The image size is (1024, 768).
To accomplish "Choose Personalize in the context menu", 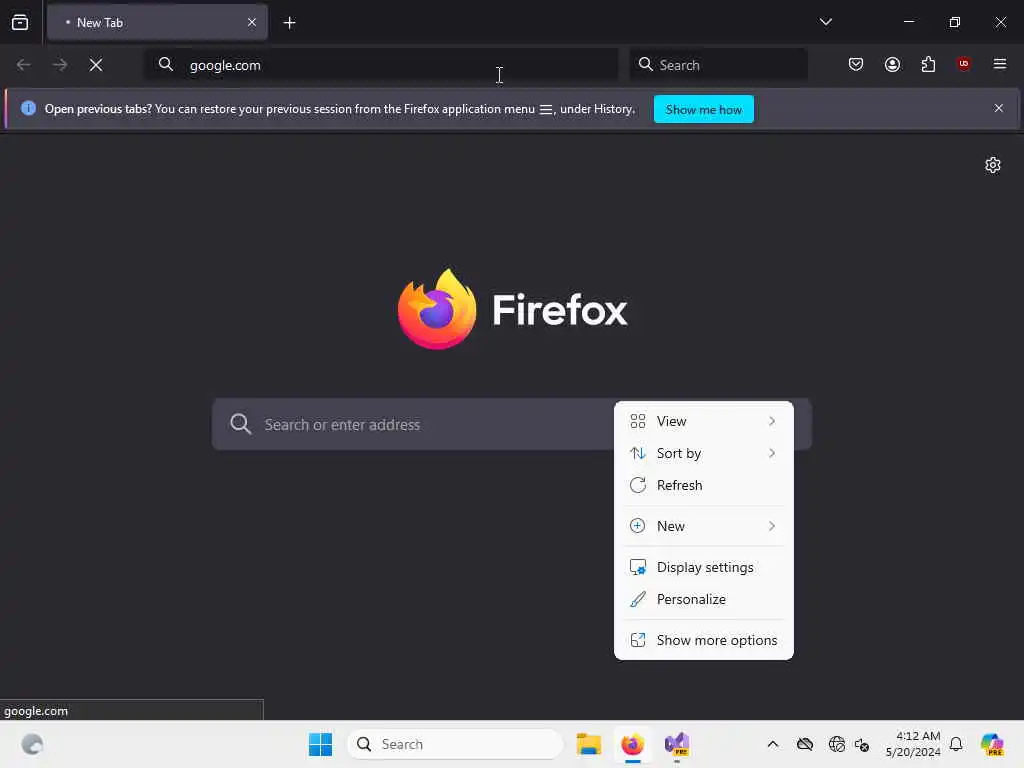I will tap(703, 600).
